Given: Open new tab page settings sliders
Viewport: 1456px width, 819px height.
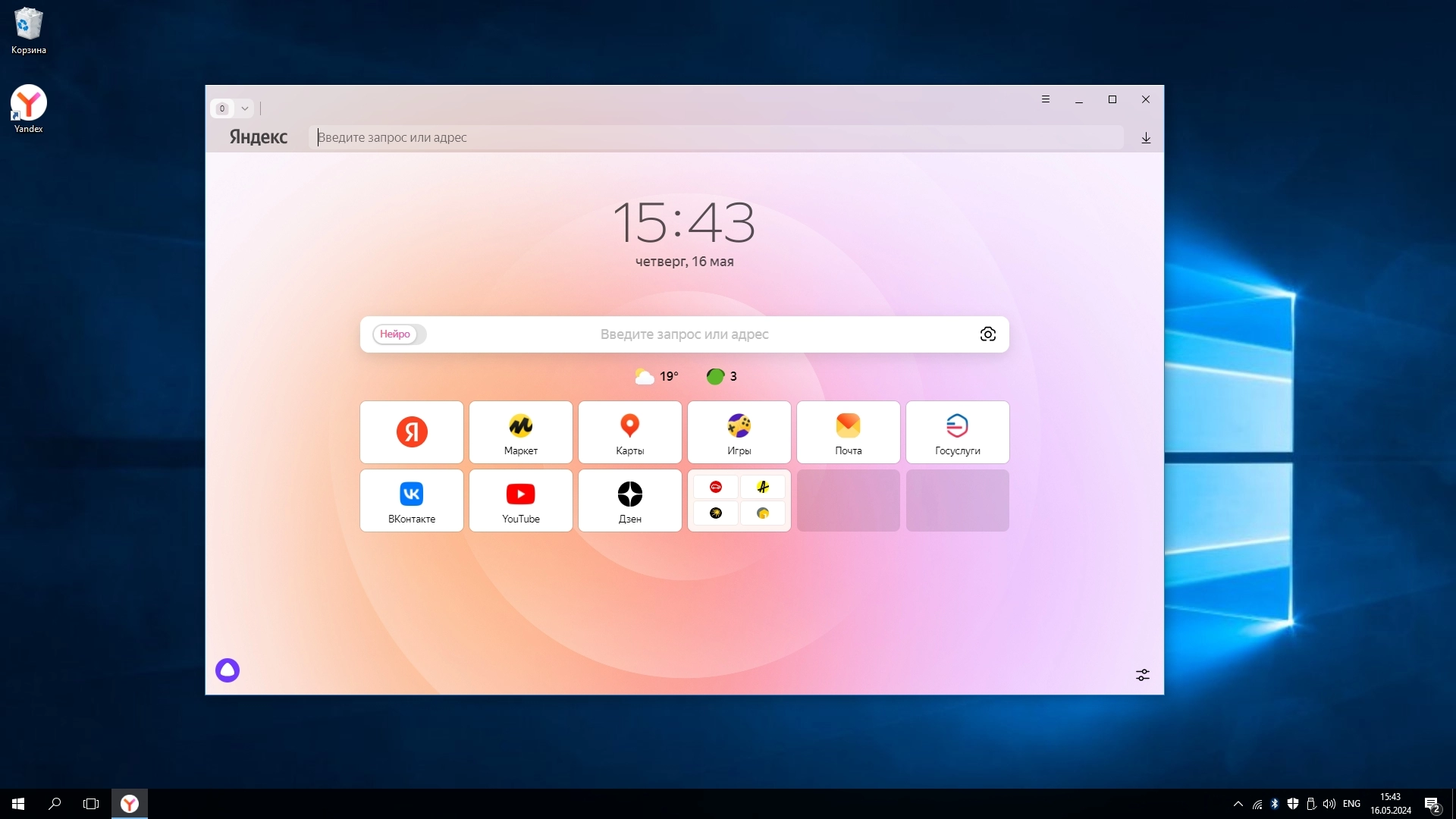Looking at the screenshot, I should point(1142,675).
